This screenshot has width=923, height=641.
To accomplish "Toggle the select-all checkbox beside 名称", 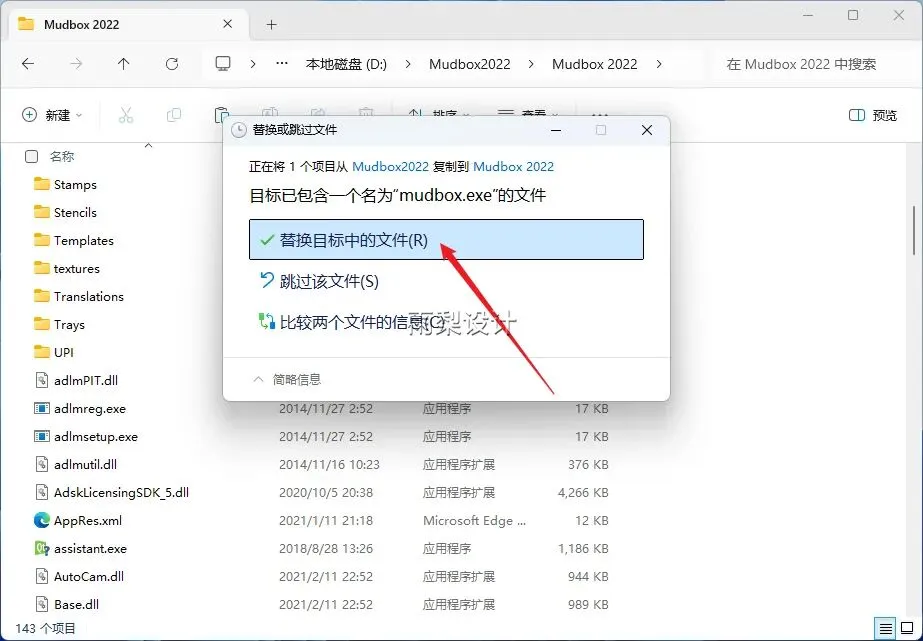I will (x=31, y=156).
